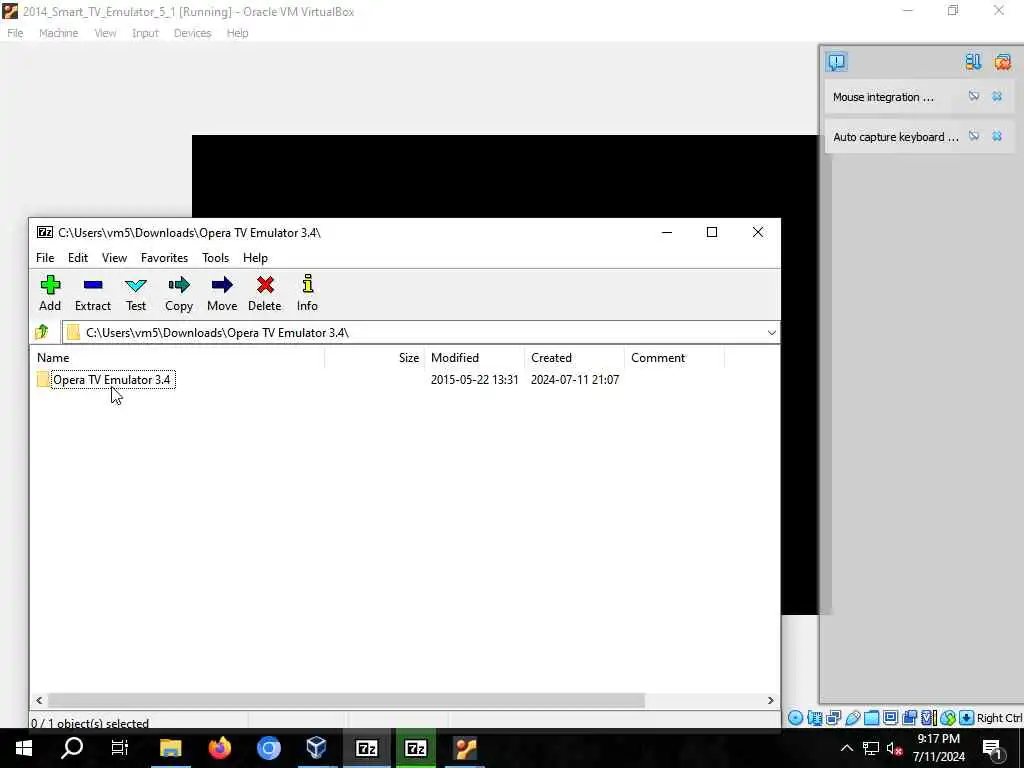Click the red Delete toolbar button
Viewport: 1024px width, 768px height.
click(264, 293)
